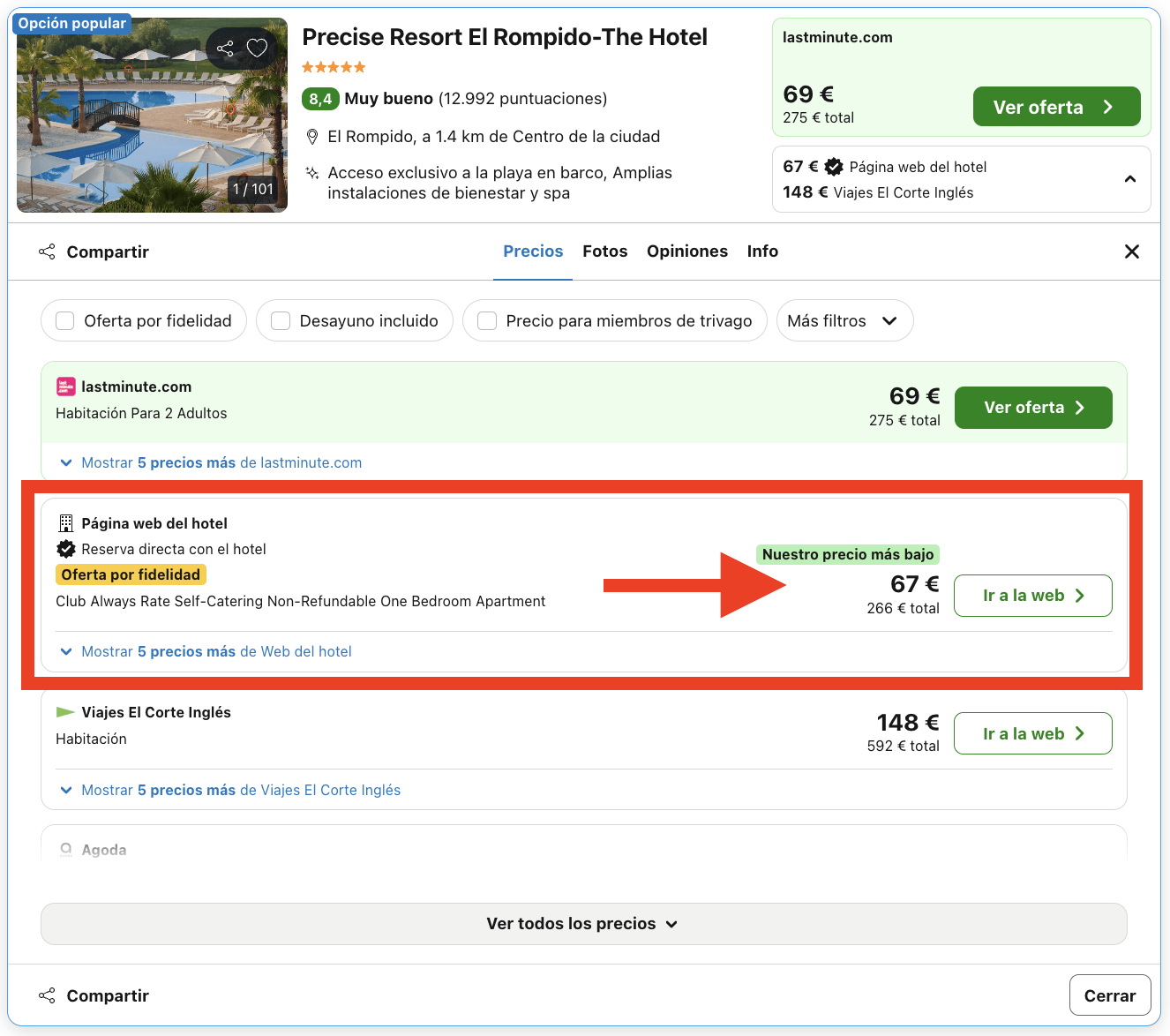Open the Opiniones tab
1170x1036 pixels.
pyautogui.click(x=687, y=251)
